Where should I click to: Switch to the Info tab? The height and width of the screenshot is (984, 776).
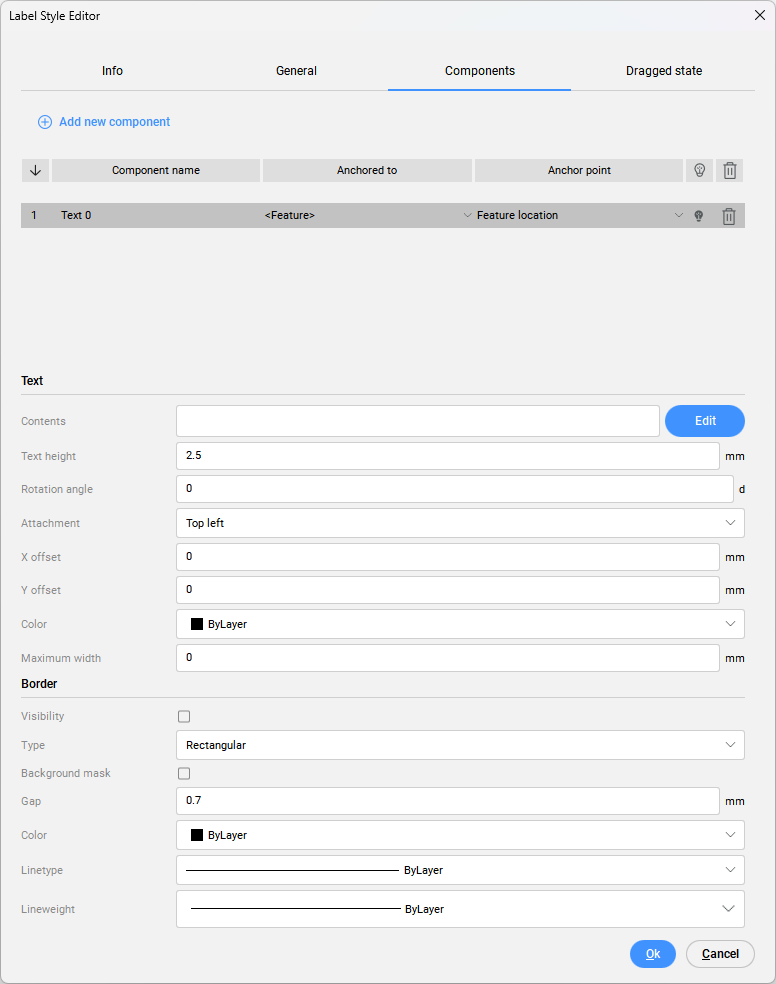click(x=112, y=71)
